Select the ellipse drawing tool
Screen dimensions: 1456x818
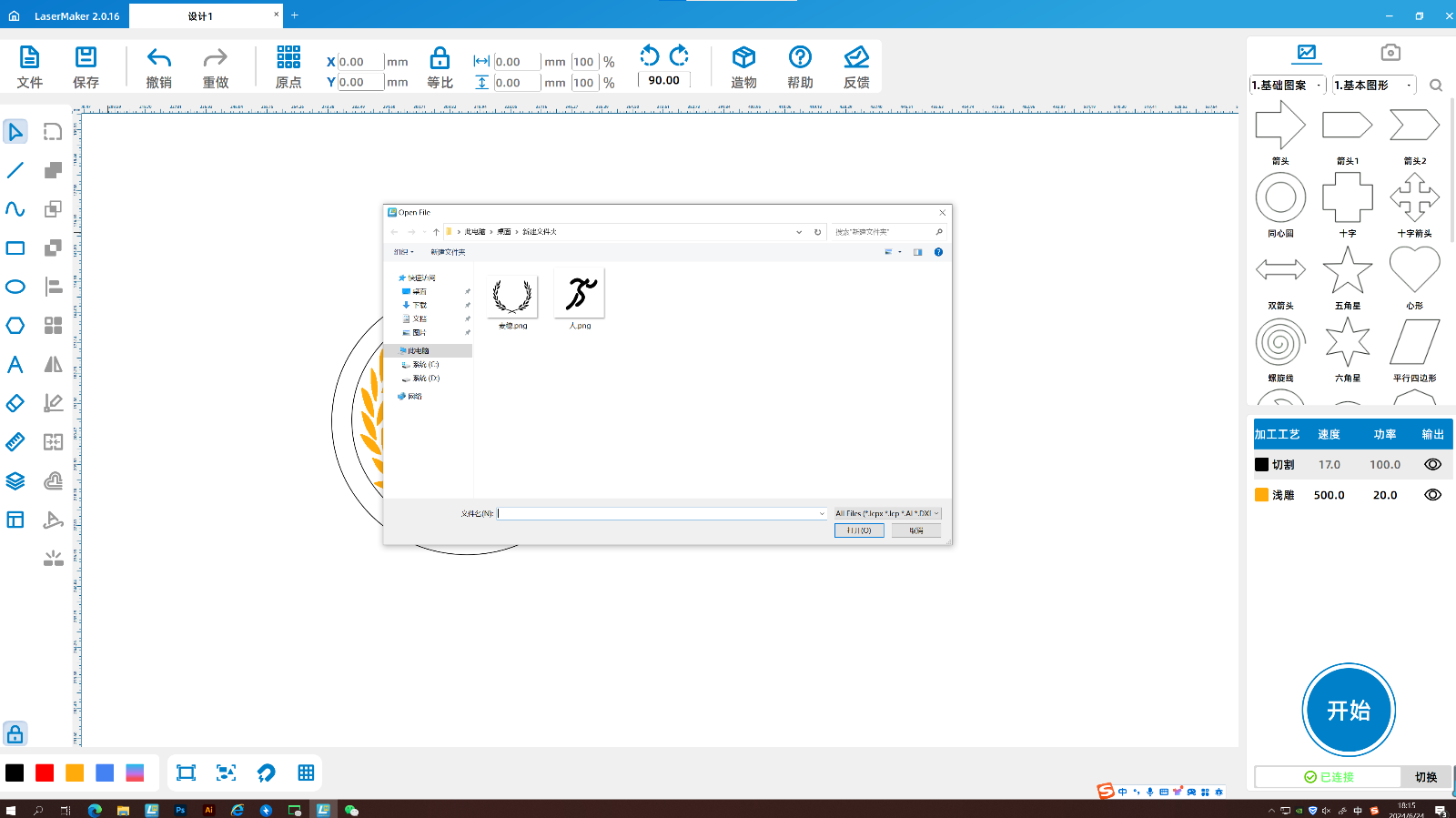point(15,287)
